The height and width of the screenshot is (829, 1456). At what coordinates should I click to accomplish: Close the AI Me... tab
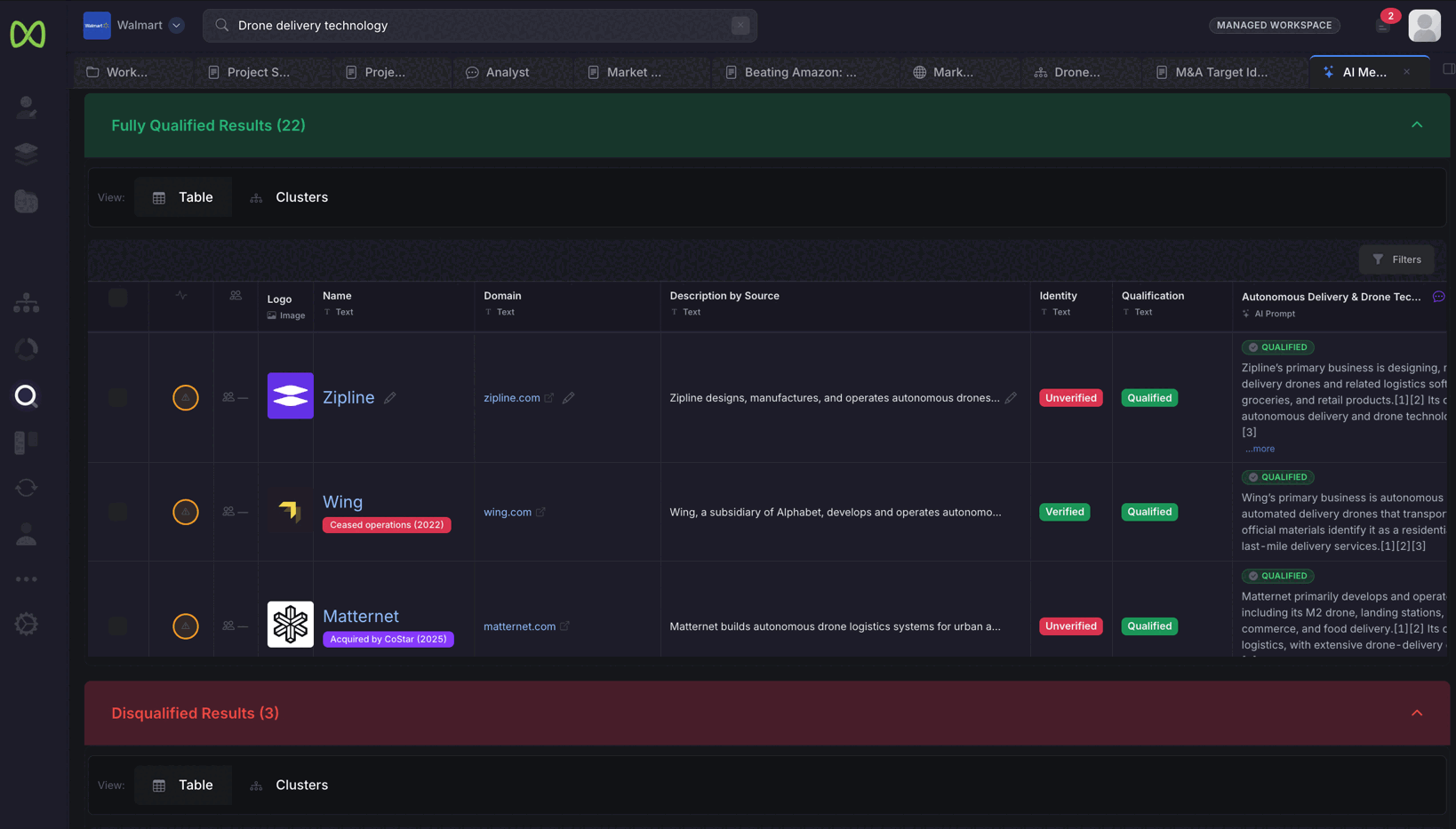[1406, 72]
